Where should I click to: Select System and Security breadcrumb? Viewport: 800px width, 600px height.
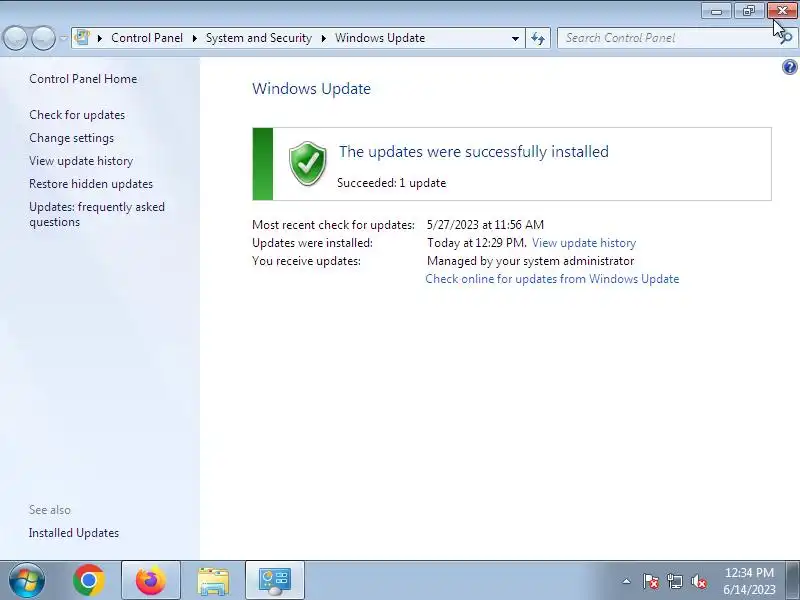point(259,38)
